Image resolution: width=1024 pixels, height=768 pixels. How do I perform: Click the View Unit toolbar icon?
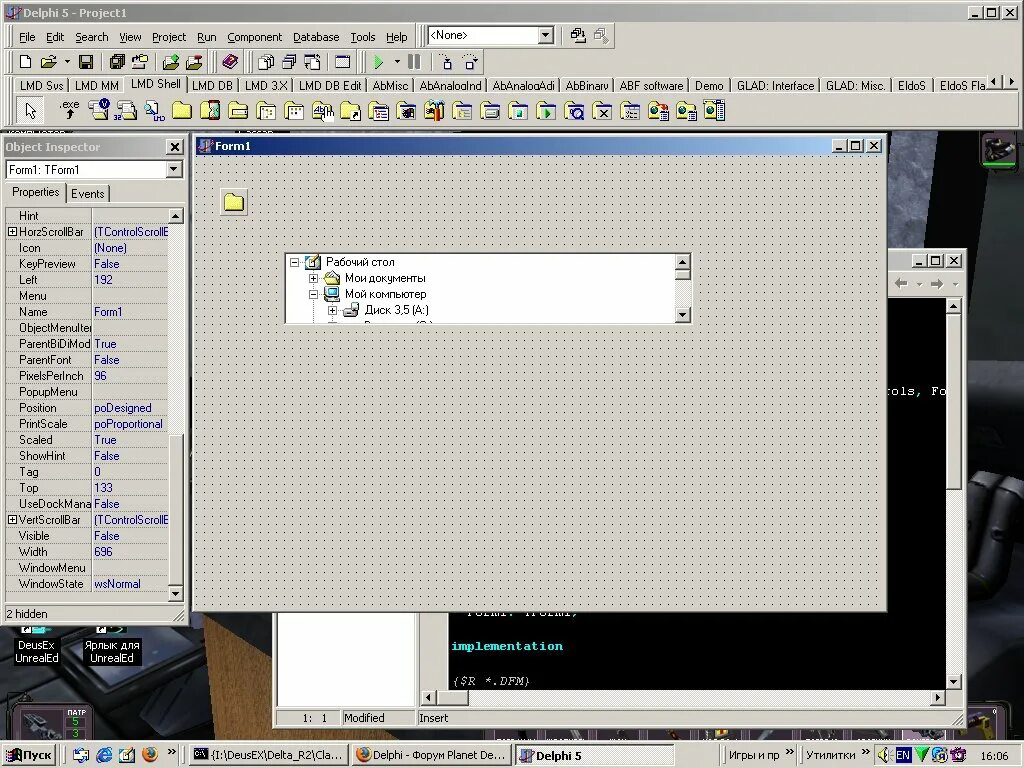click(x=266, y=62)
